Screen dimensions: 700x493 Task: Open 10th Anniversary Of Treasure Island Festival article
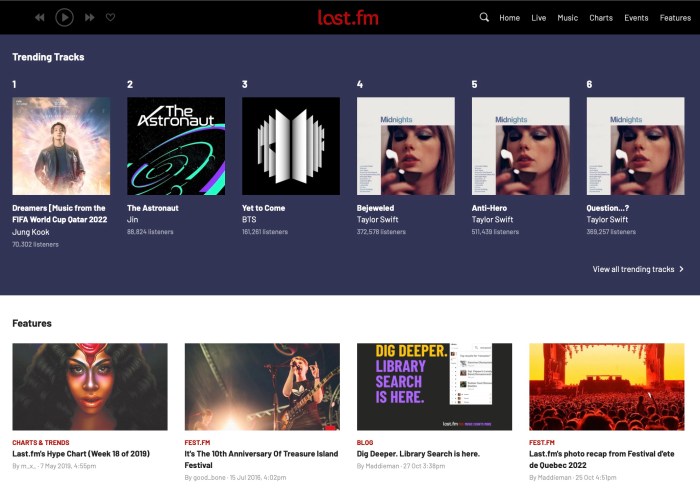pos(261,460)
